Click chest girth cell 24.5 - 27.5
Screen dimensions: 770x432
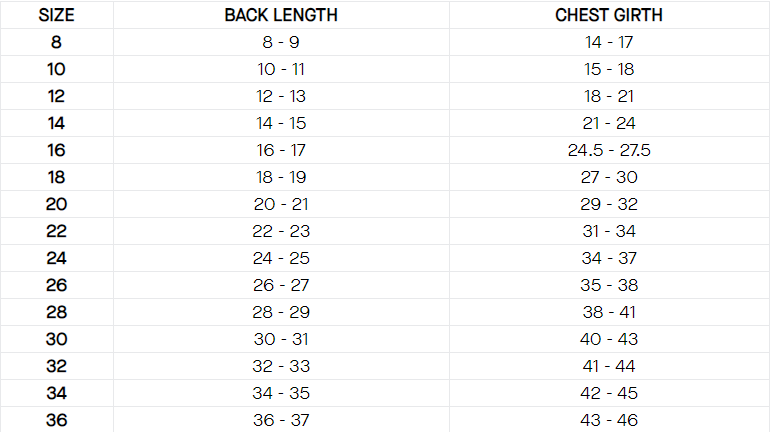coord(609,150)
